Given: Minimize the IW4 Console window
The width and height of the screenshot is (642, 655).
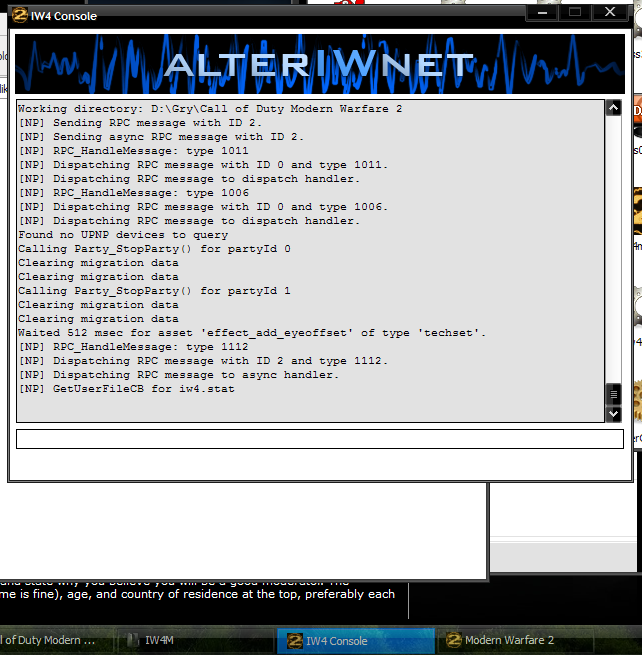Looking at the screenshot, I should [x=542, y=13].
